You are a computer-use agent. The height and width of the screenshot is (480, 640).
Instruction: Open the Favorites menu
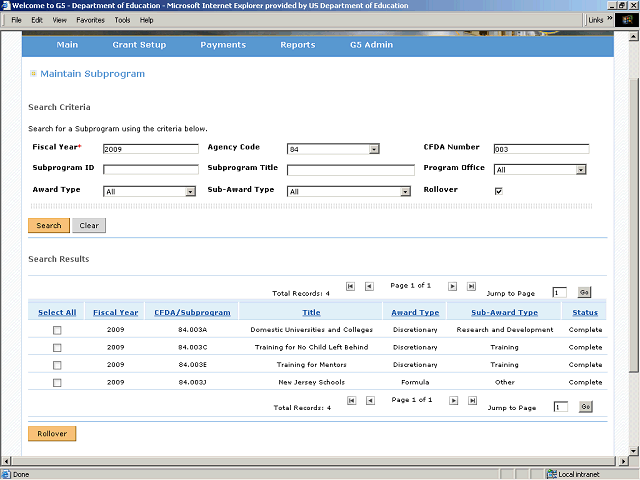click(90, 20)
